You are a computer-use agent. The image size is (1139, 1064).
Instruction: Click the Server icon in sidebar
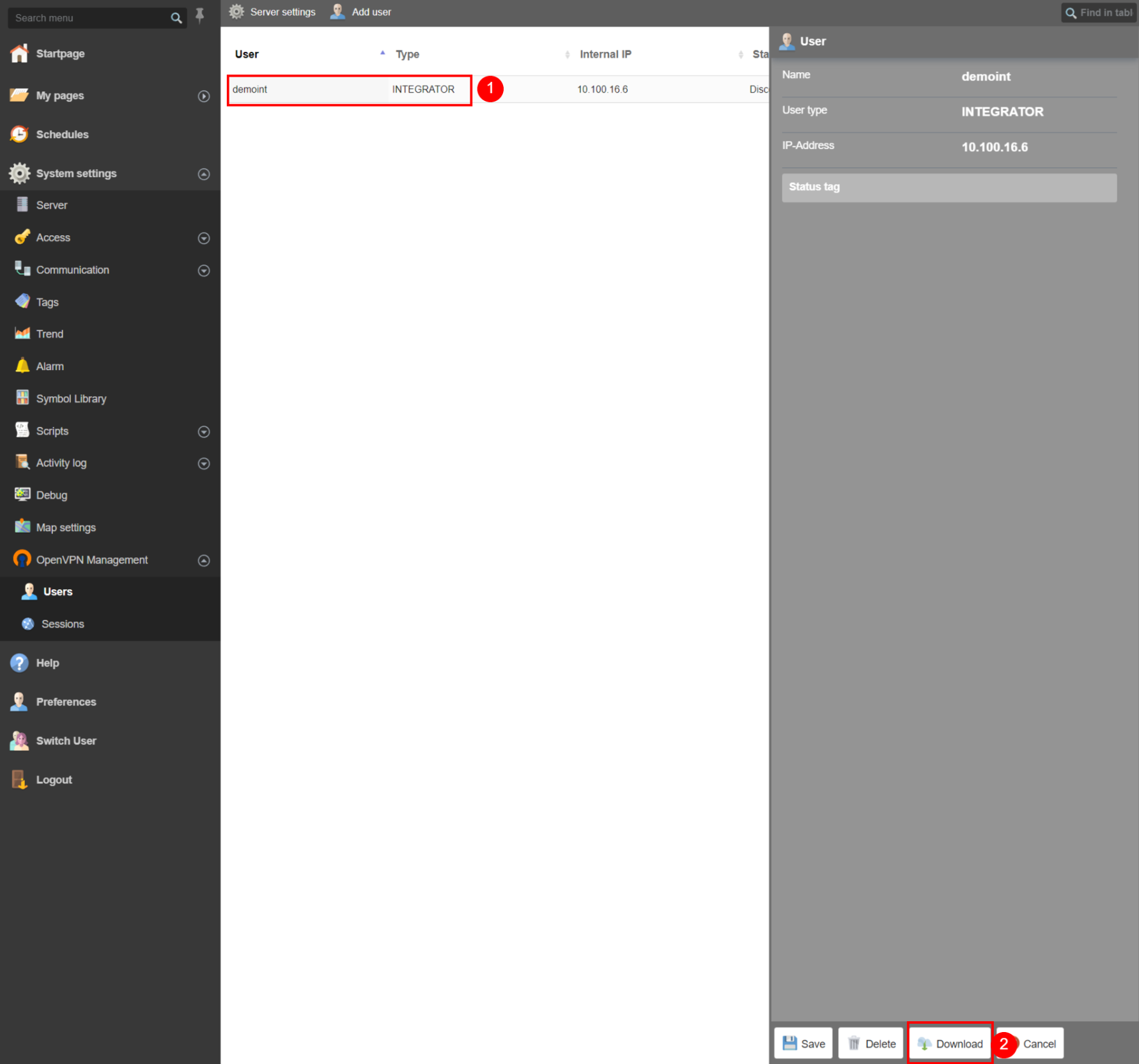click(x=22, y=204)
